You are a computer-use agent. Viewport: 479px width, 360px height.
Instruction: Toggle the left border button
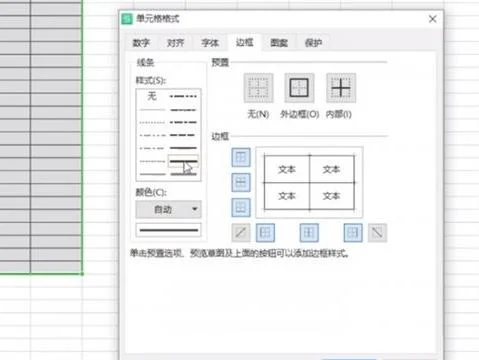(265, 232)
